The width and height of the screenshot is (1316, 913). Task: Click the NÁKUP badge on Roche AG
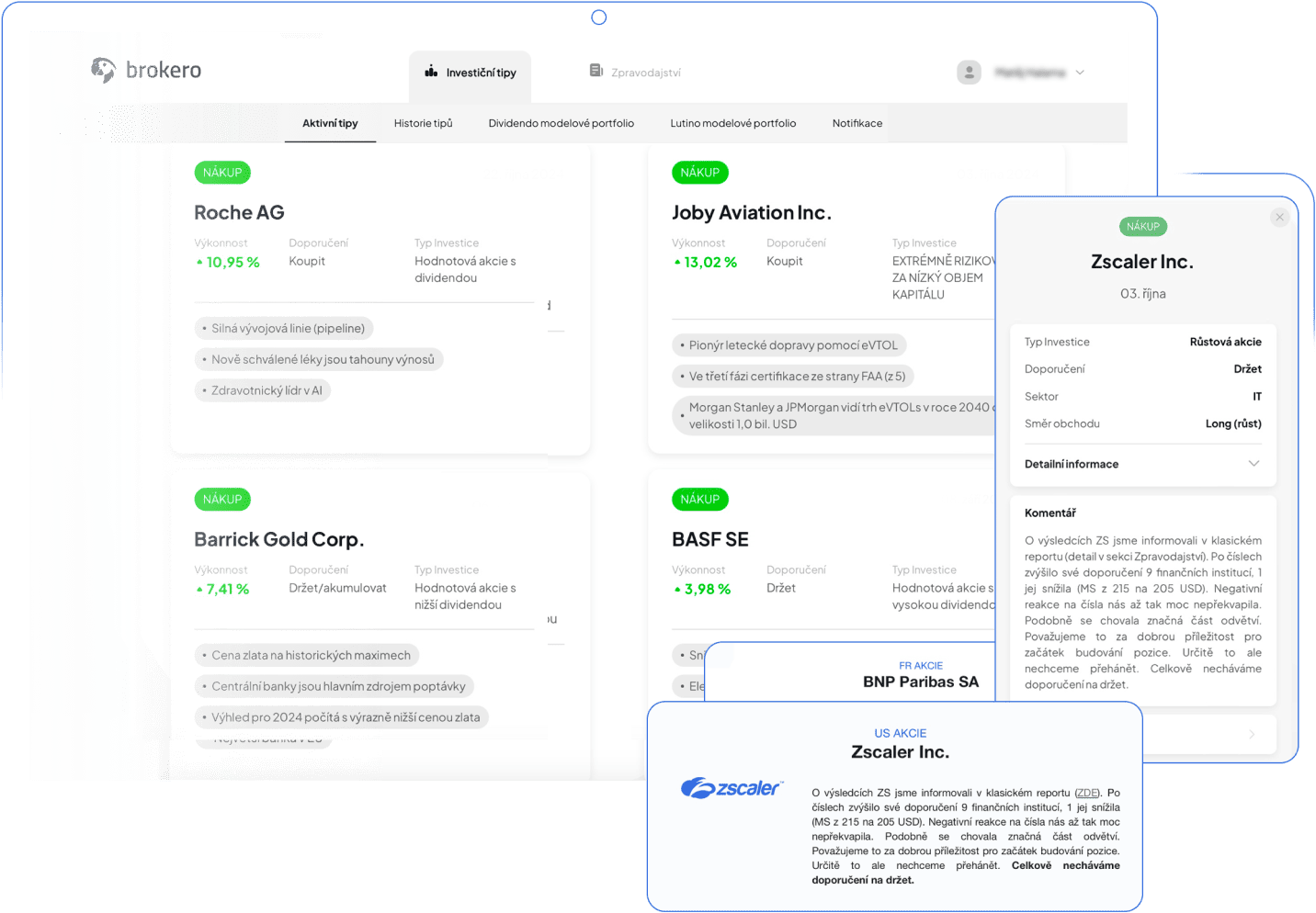[x=222, y=173]
